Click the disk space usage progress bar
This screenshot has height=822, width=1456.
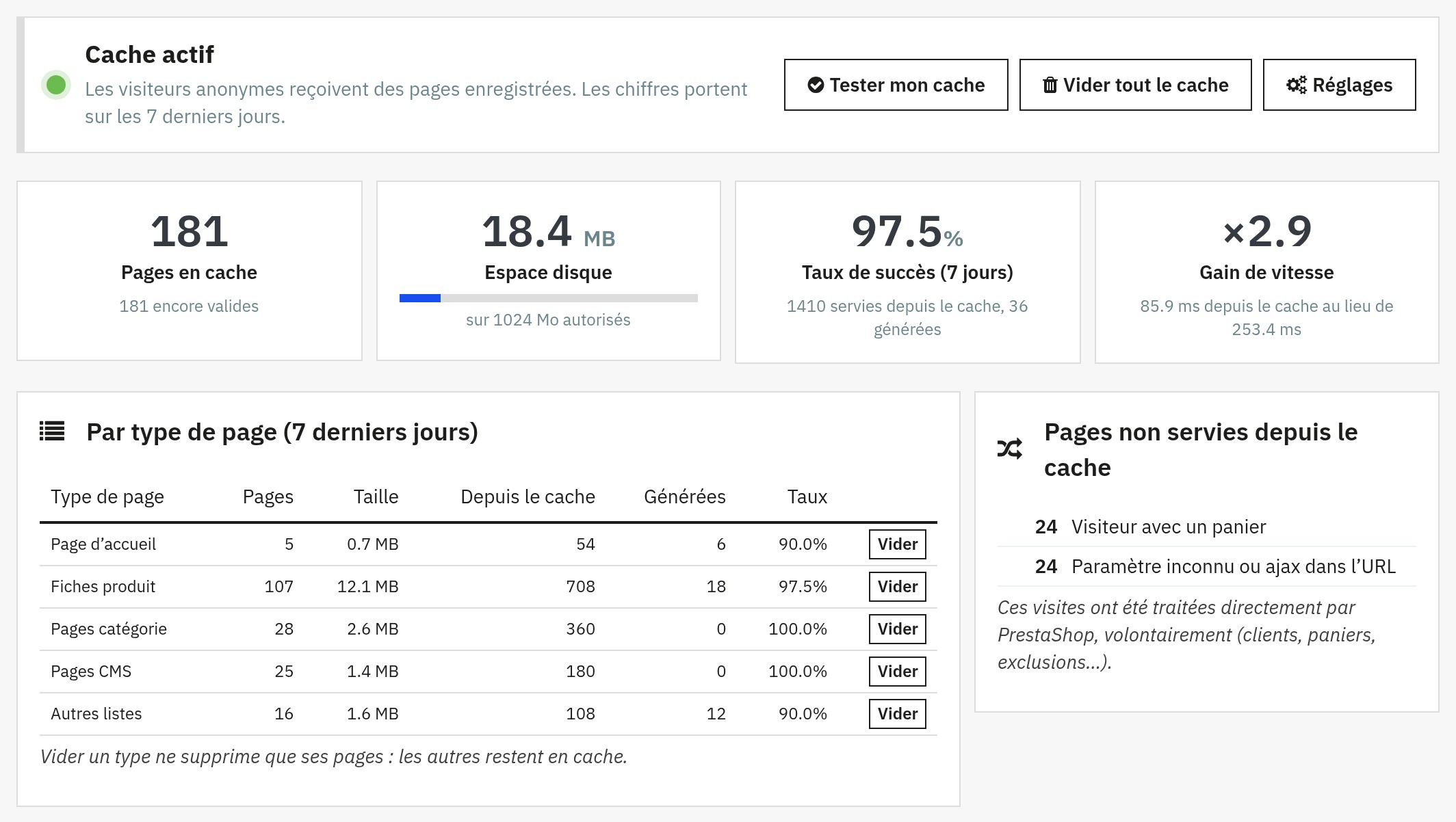pos(548,298)
